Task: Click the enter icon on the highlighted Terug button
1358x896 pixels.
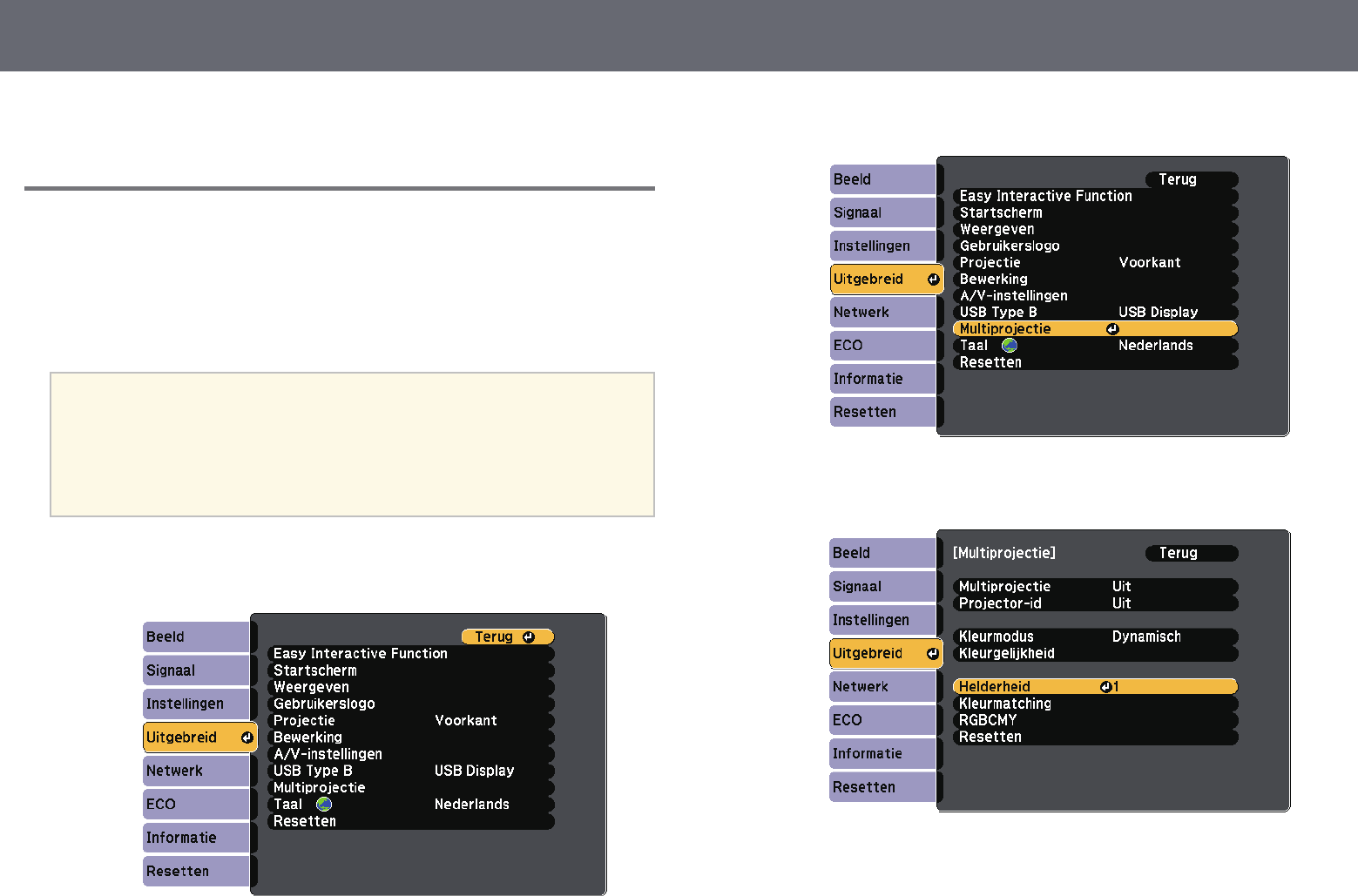Action: (529, 637)
